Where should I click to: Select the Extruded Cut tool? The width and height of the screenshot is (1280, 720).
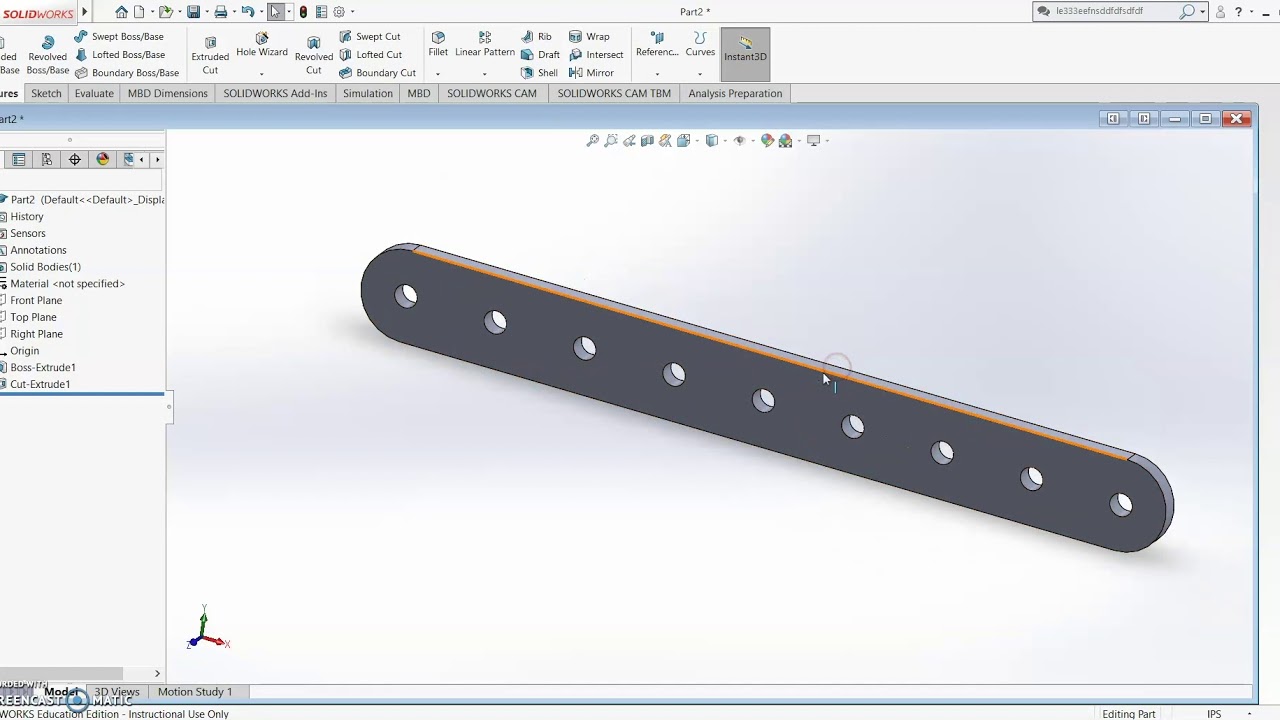click(210, 55)
